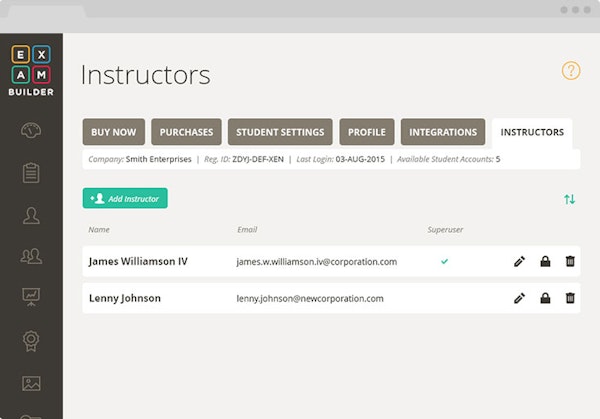Toggle superuser checkmark for James Williamson IV
This screenshot has height=419, width=600.
pos(444,262)
